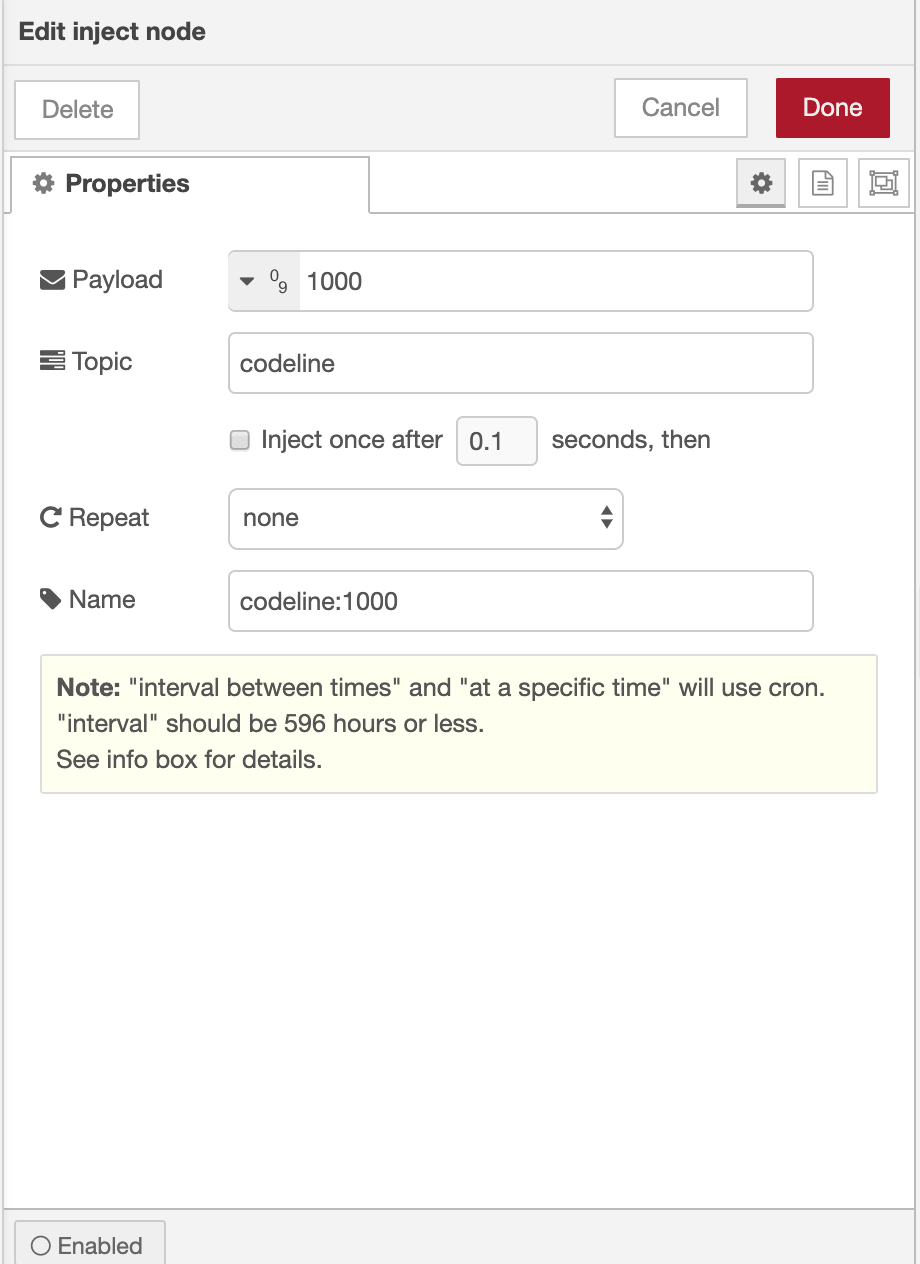Click the inject delay seconds field

point(496,441)
